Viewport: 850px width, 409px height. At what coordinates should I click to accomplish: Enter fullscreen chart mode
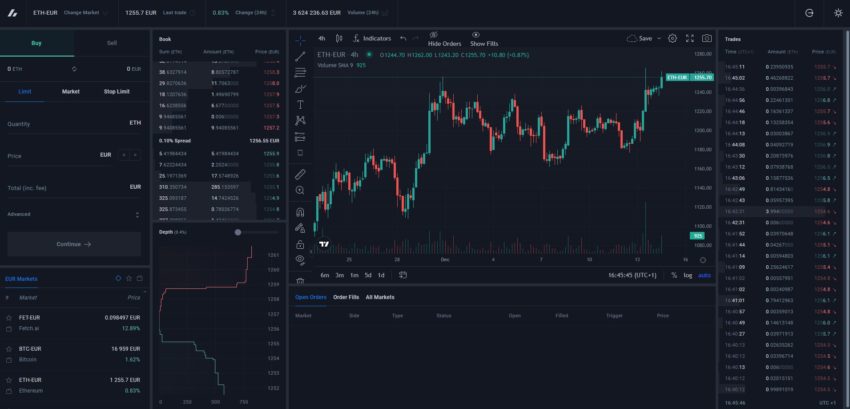690,39
